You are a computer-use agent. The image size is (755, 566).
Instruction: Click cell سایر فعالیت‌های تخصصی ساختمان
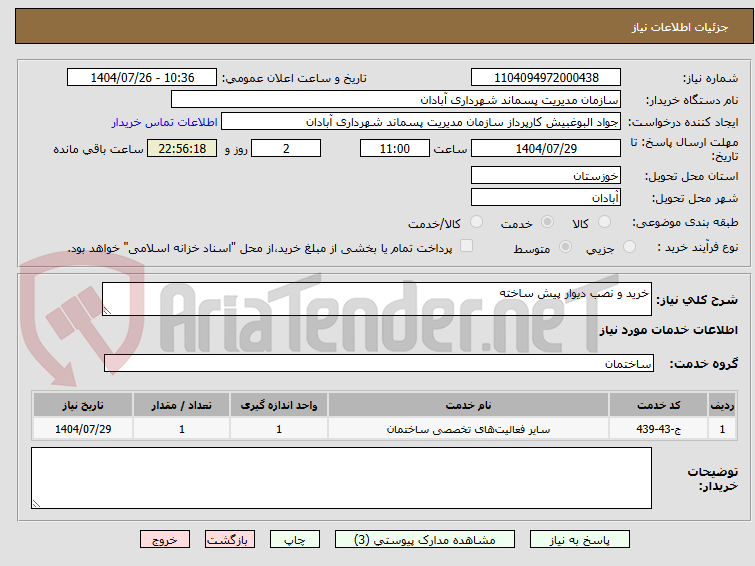tap(469, 429)
